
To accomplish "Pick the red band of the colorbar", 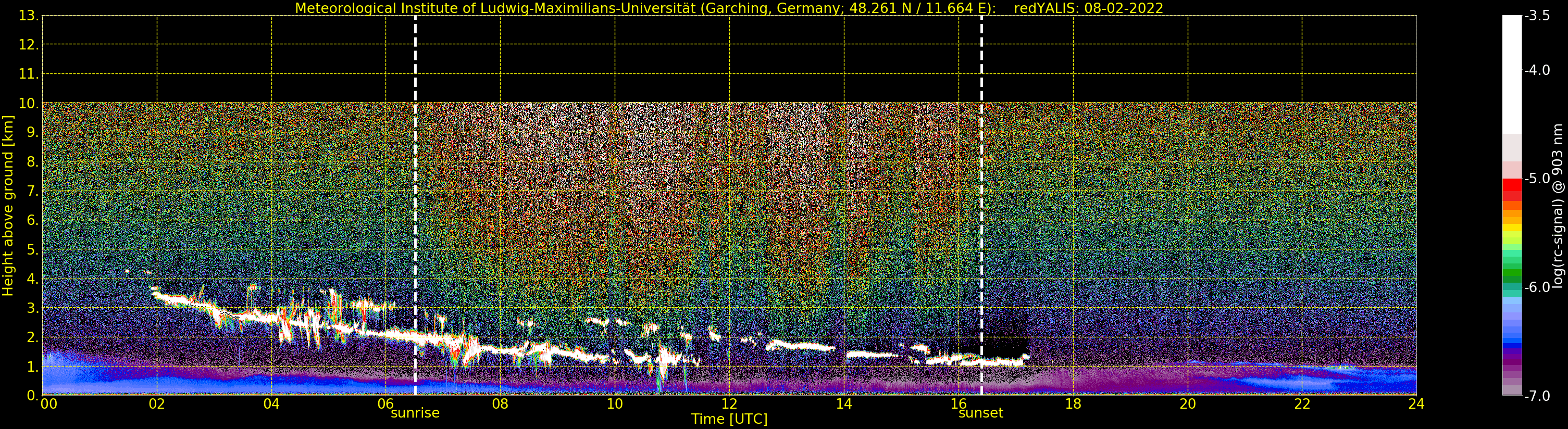I will pos(1512,185).
